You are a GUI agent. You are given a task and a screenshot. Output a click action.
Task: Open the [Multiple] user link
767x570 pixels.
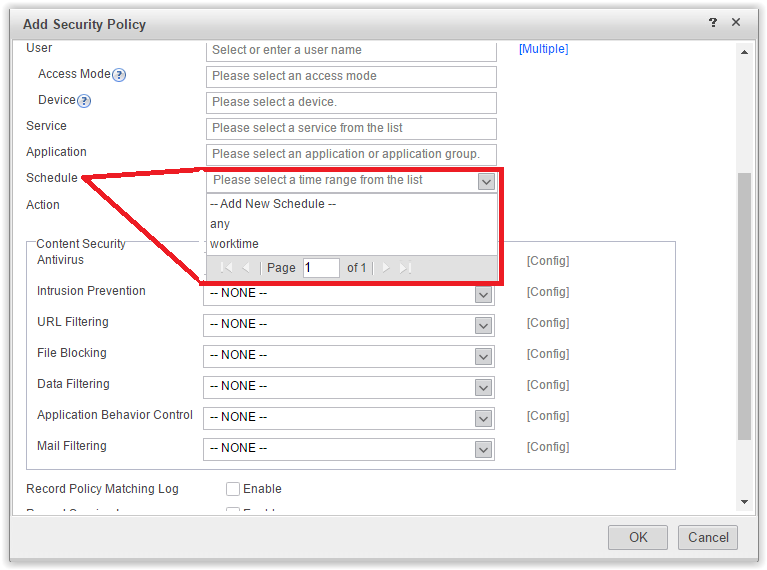(543, 49)
